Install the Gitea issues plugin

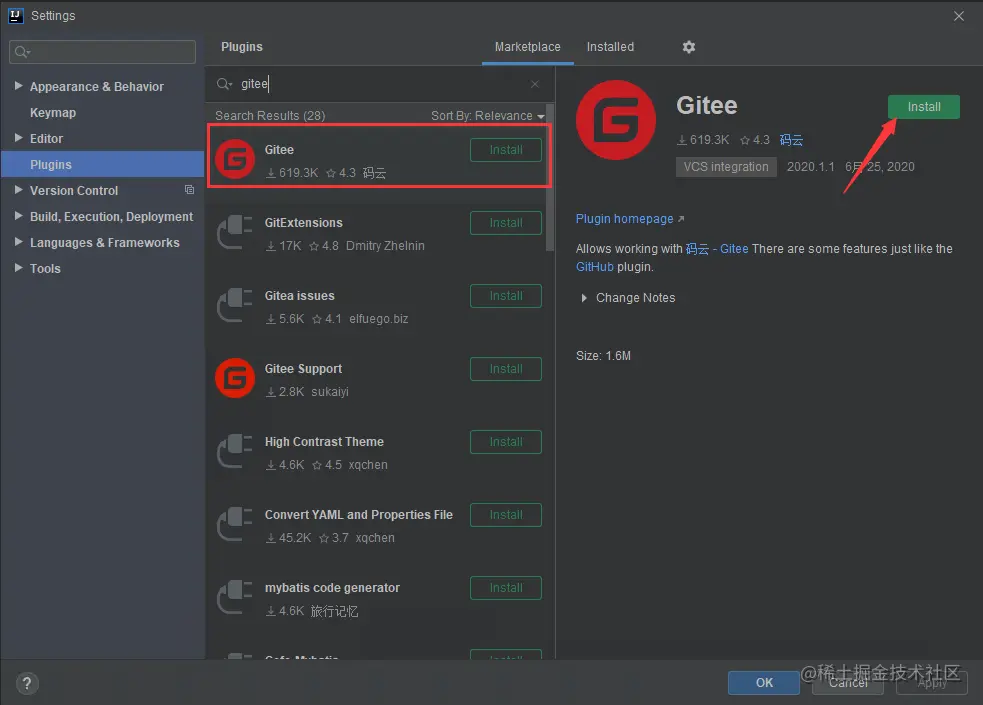506,296
